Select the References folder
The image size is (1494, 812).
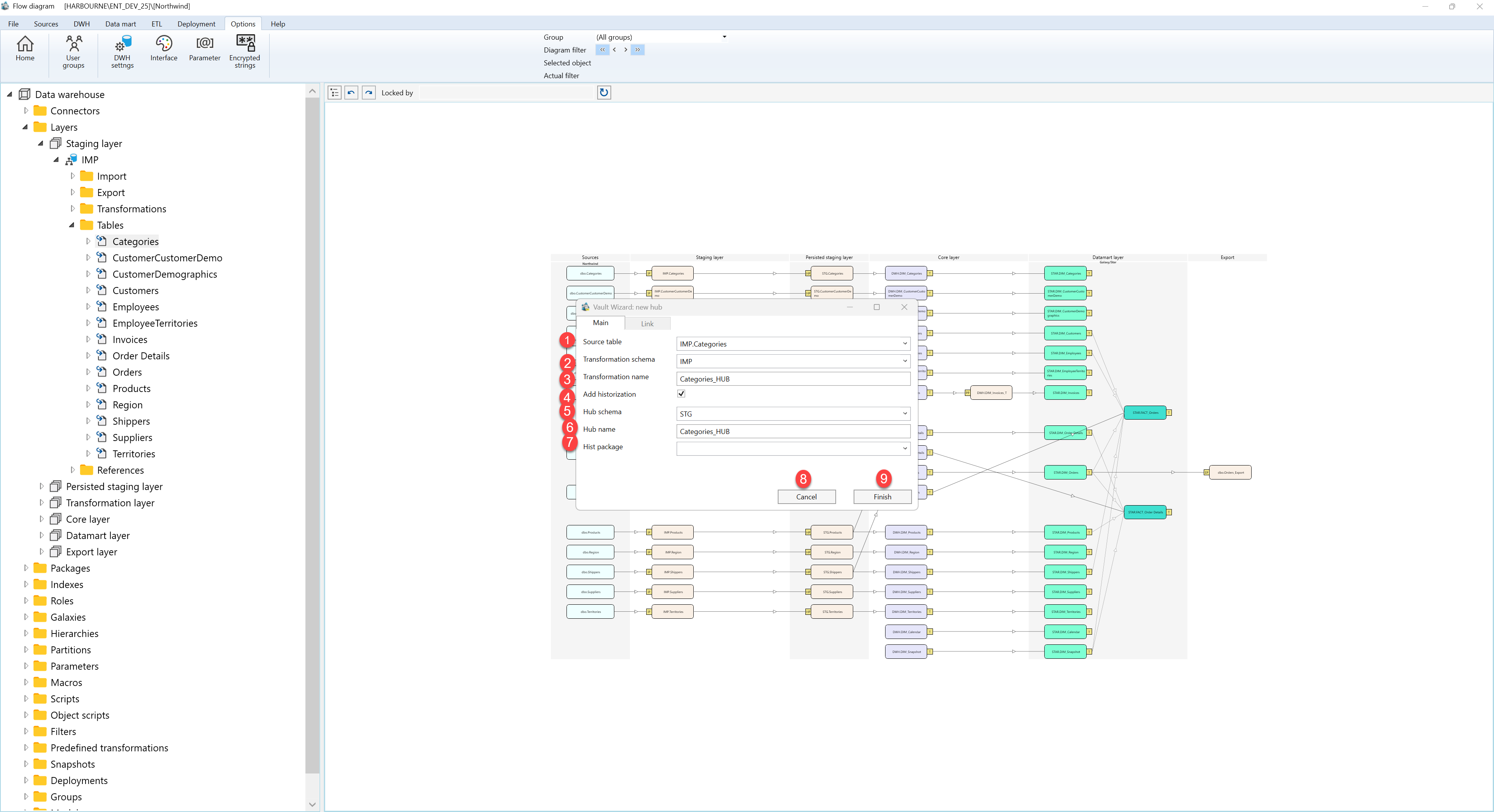coord(120,470)
